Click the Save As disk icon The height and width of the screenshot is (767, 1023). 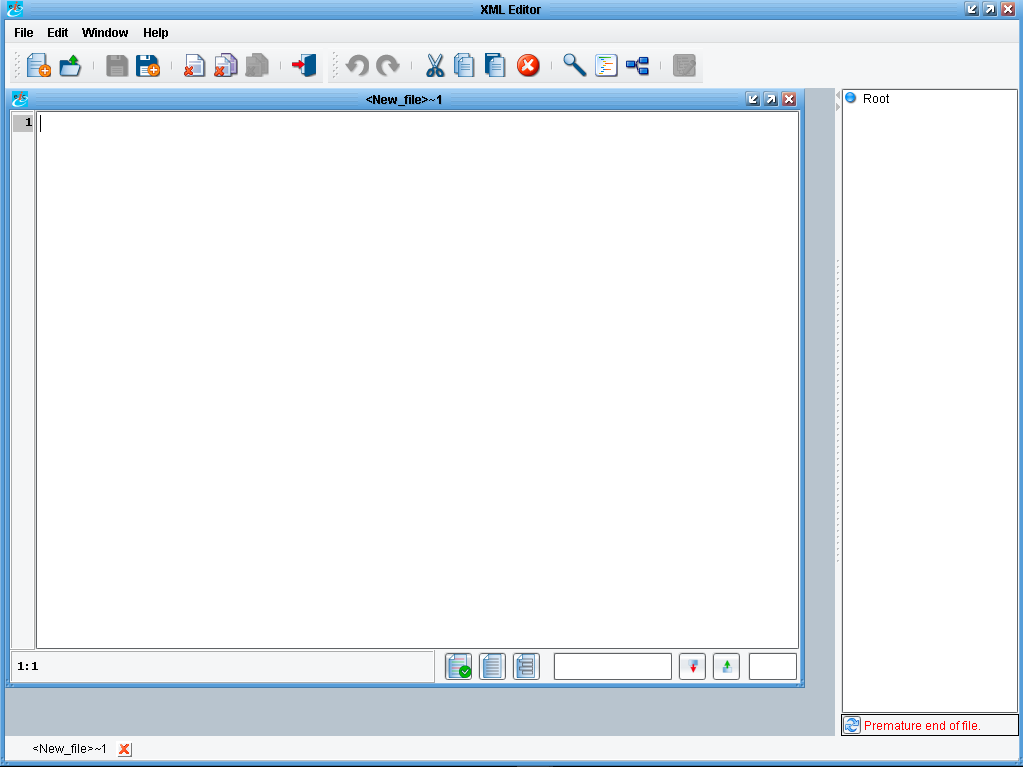click(x=148, y=66)
